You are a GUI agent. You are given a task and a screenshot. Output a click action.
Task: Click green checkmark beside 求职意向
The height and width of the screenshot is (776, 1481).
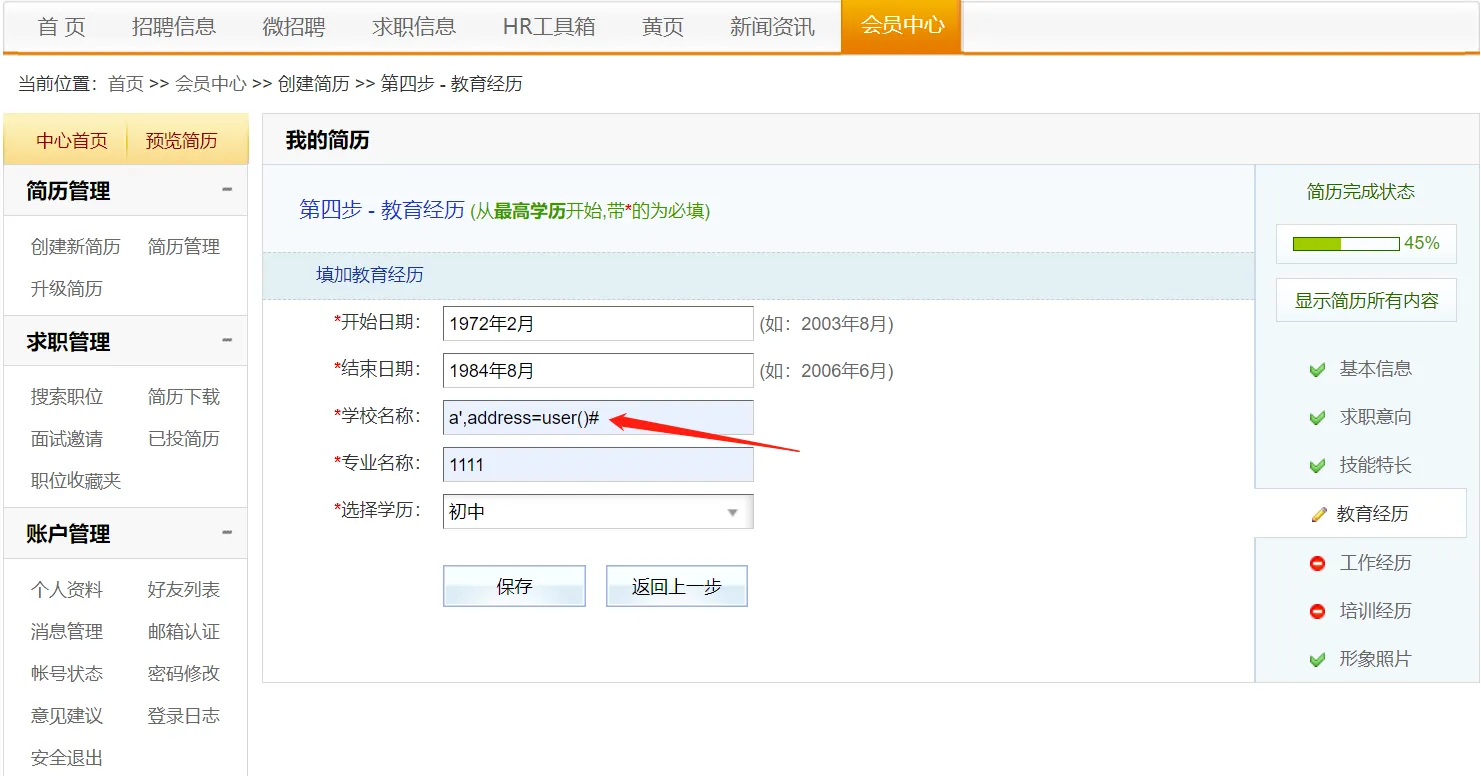click(x=1317, y=418)
